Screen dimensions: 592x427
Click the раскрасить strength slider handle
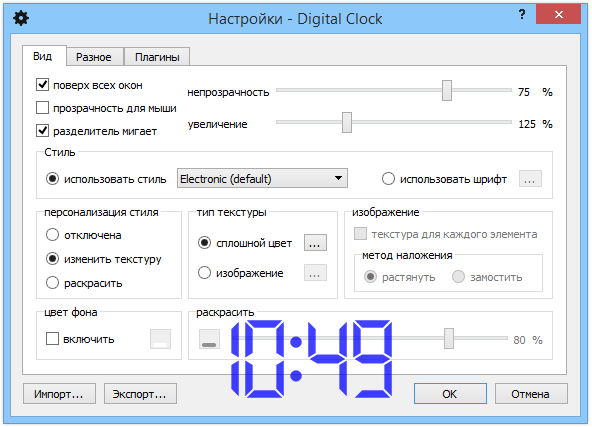pyautogui.click(x=449, y=338)
